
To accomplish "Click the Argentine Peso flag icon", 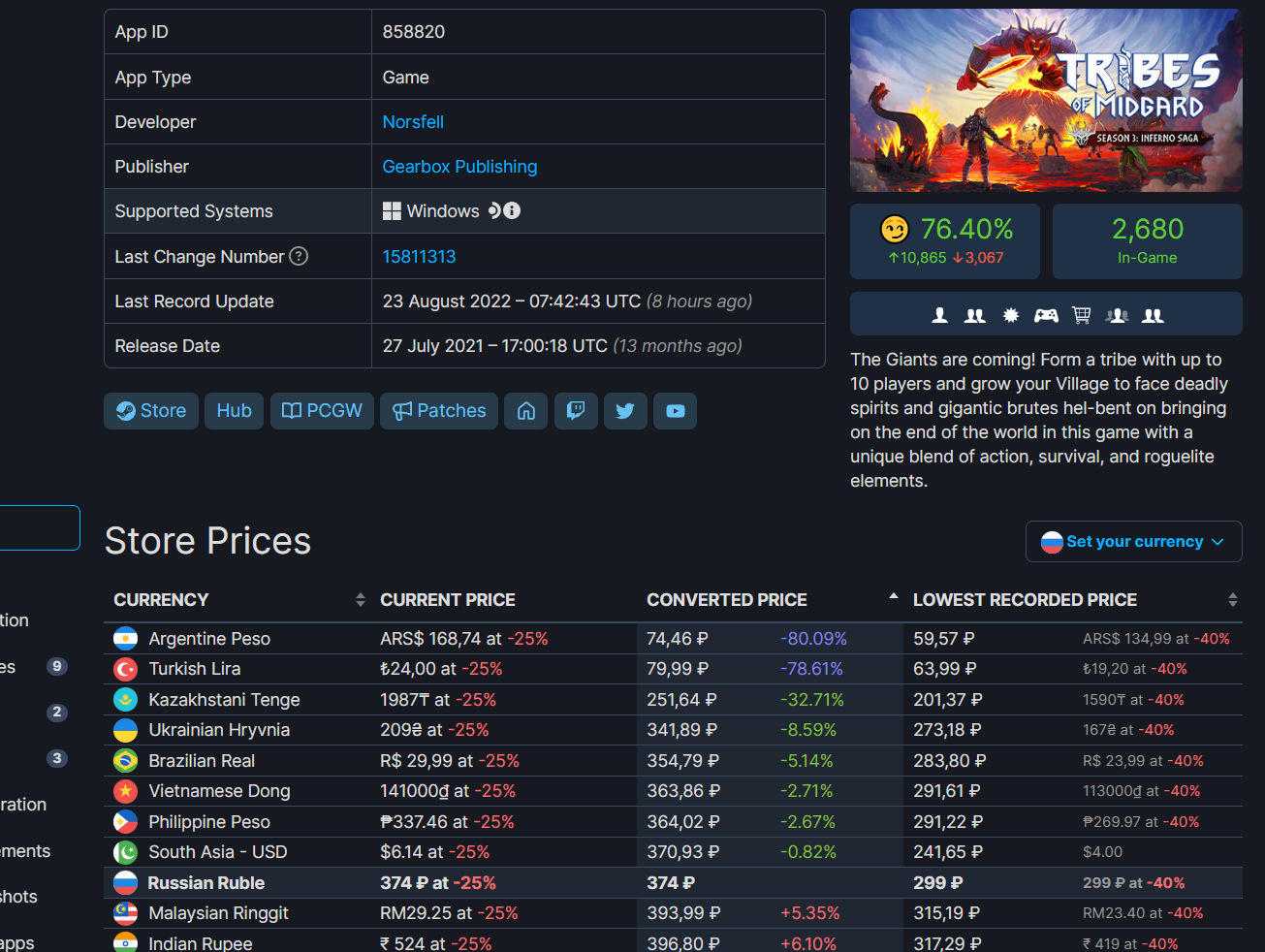I will coord(125,639).
